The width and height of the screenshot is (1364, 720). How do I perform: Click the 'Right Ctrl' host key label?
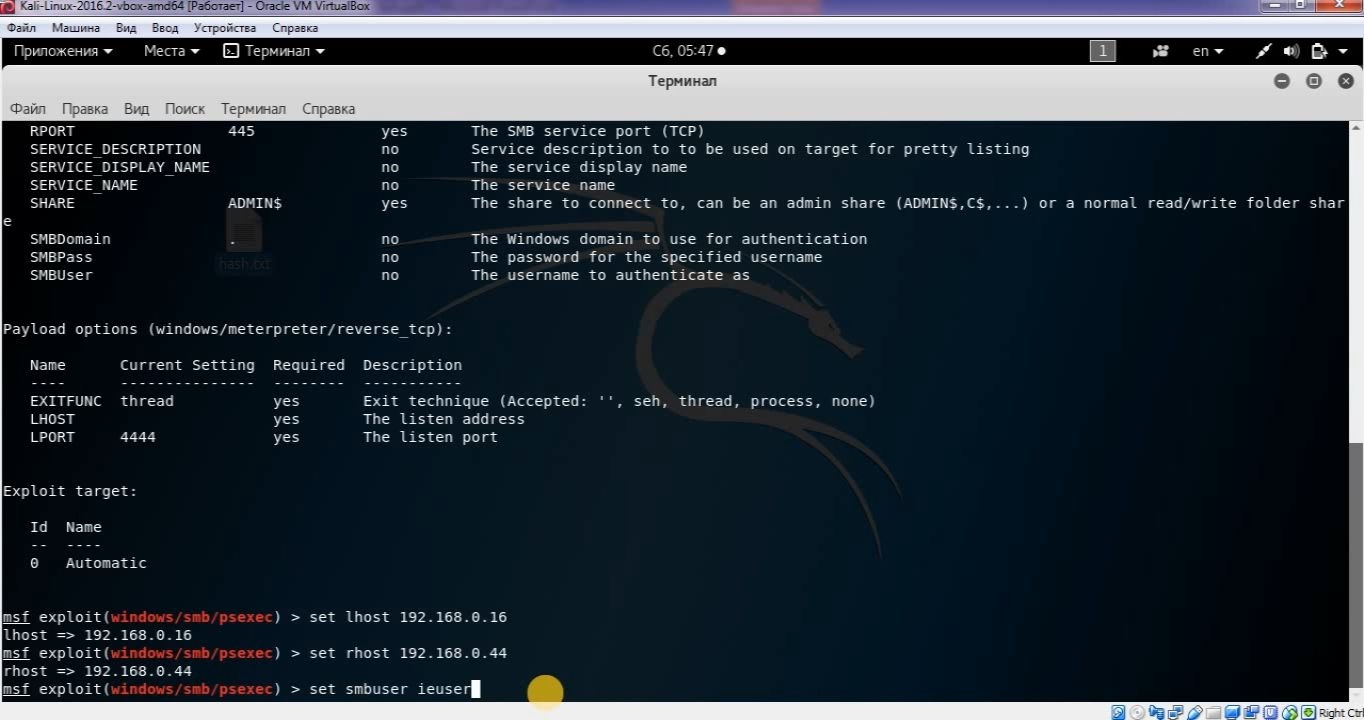[x=1341, y=713]
